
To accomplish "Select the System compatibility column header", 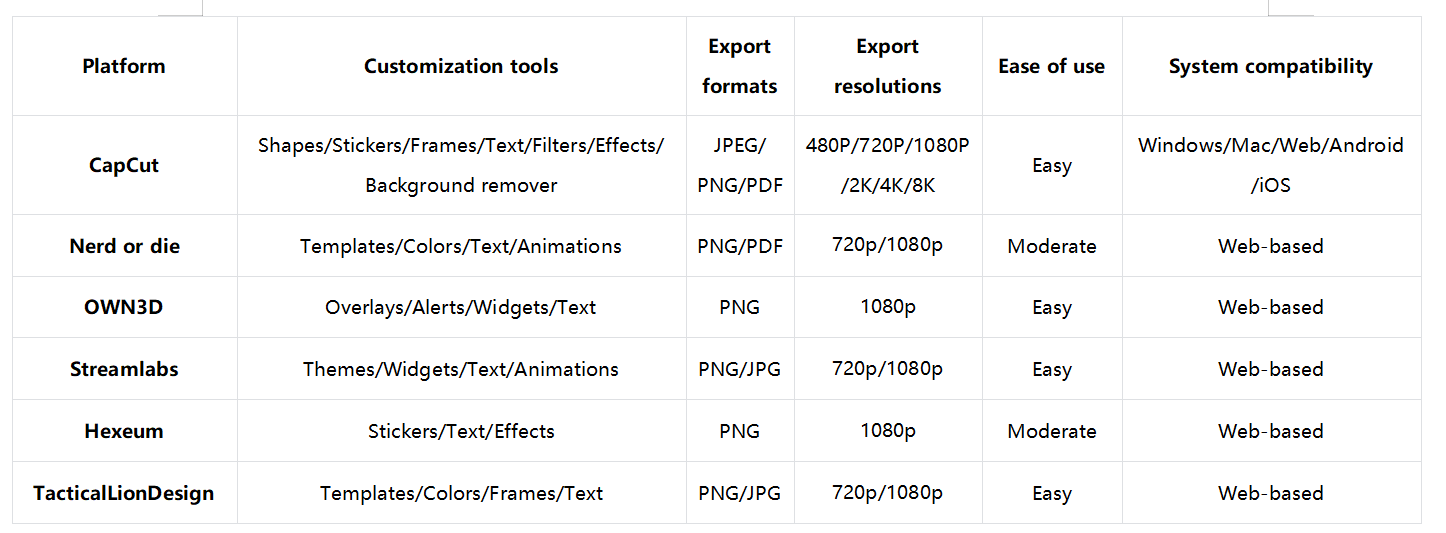I will click(x=1270, y=67).
